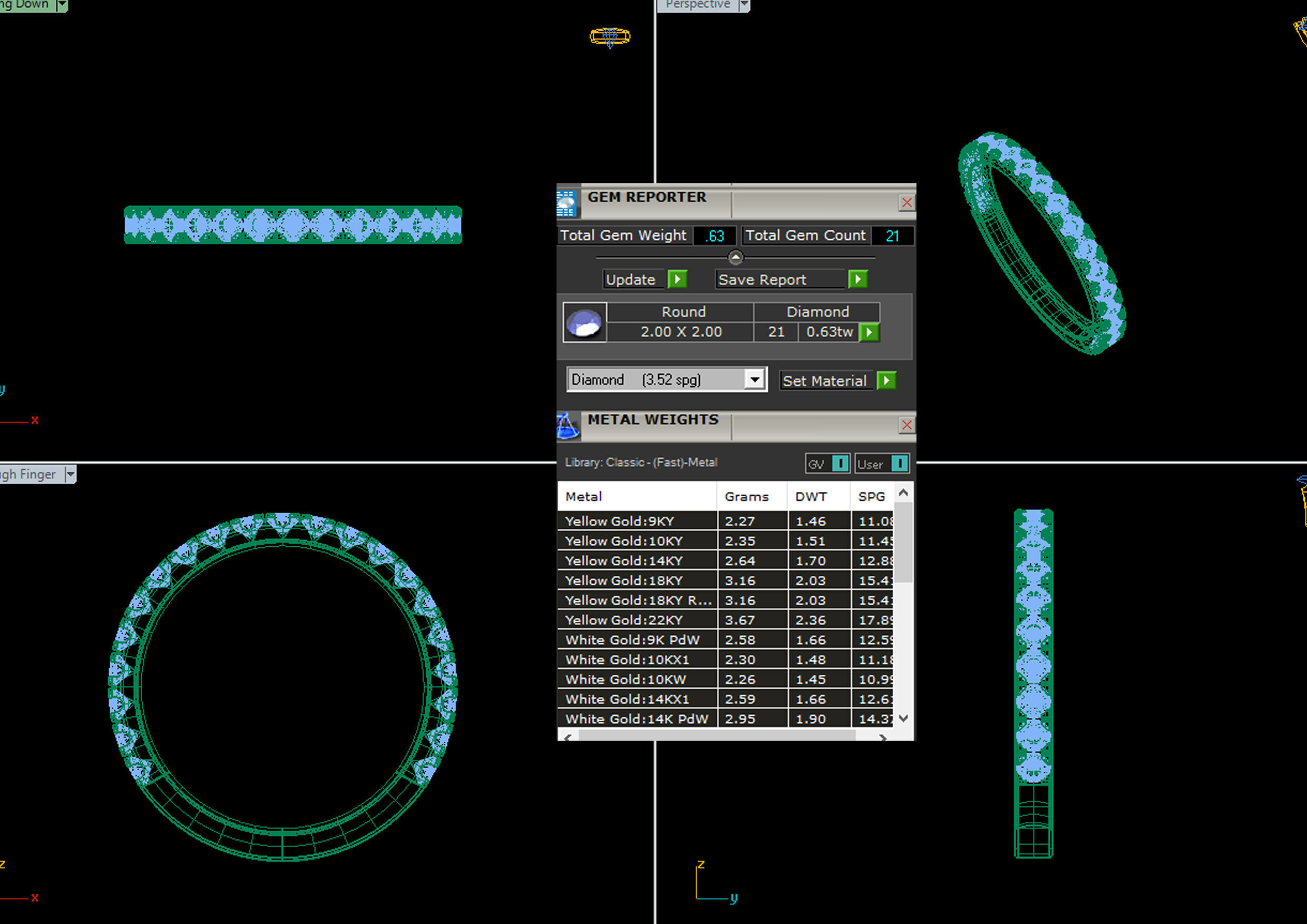
Task: Open the Perspective viewport dropdown arrow
Action: tap(744, 5)
